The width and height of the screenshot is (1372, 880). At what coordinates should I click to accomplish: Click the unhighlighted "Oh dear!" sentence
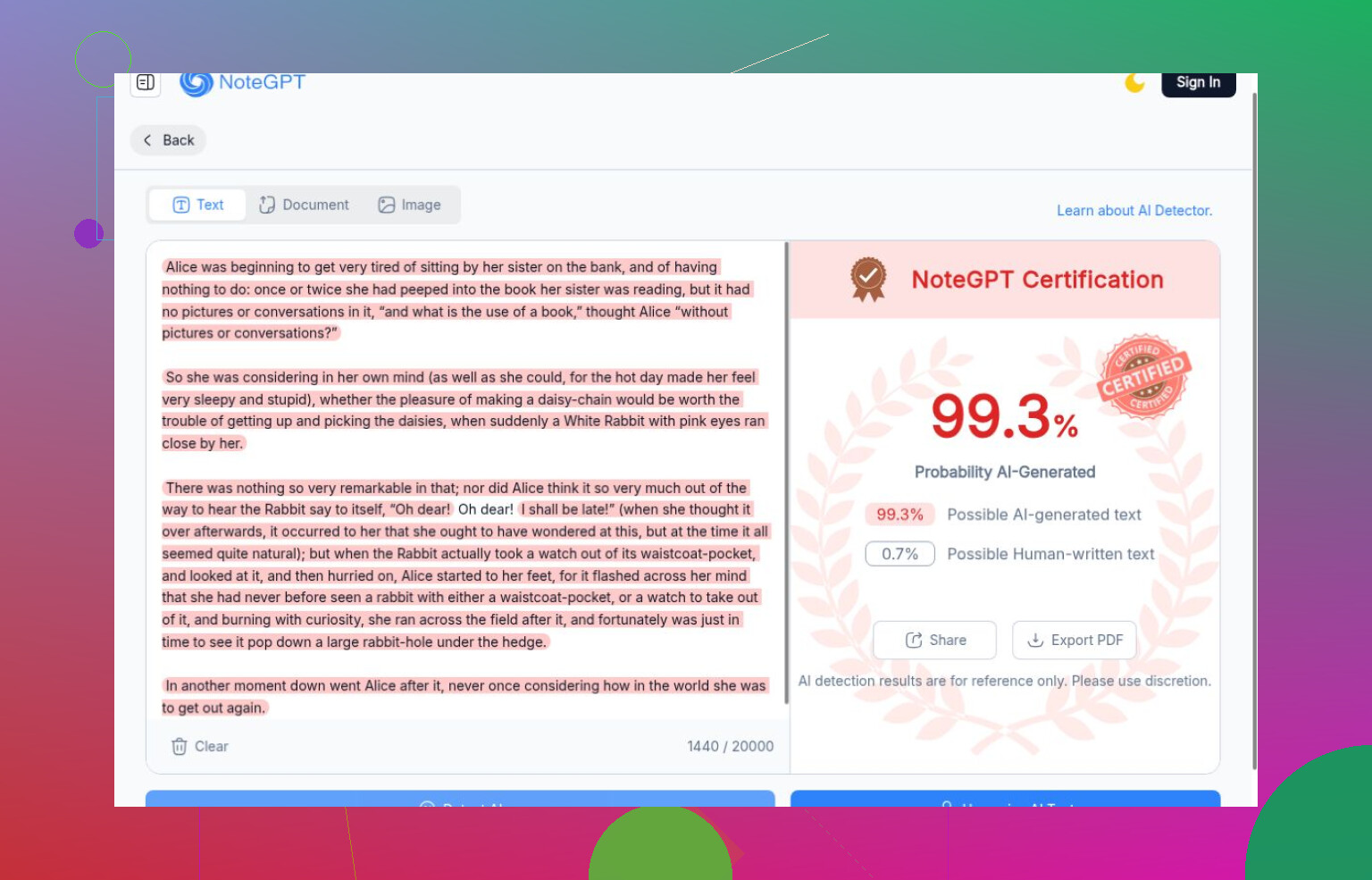point(486,509)
